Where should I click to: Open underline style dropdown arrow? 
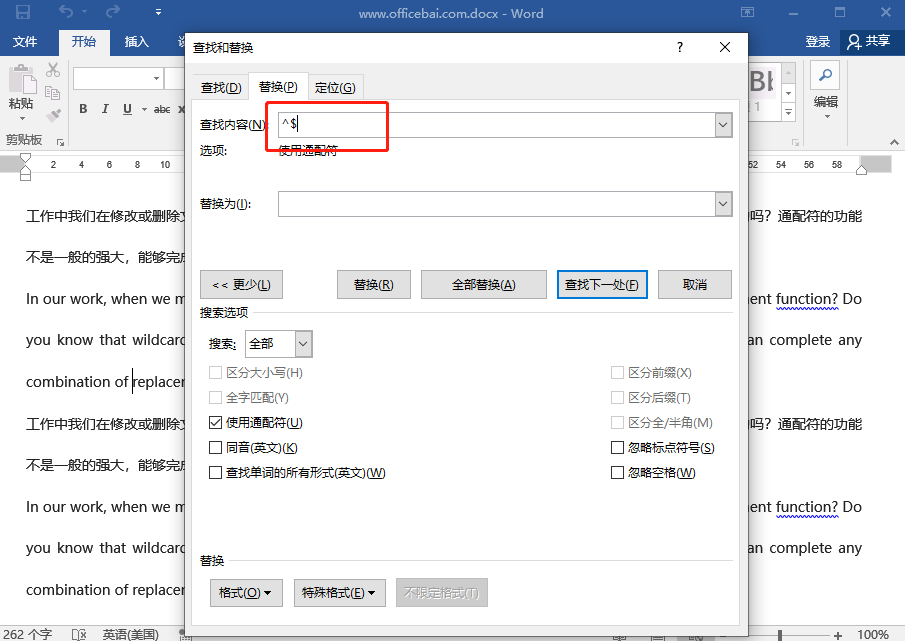tap(144, 109)
